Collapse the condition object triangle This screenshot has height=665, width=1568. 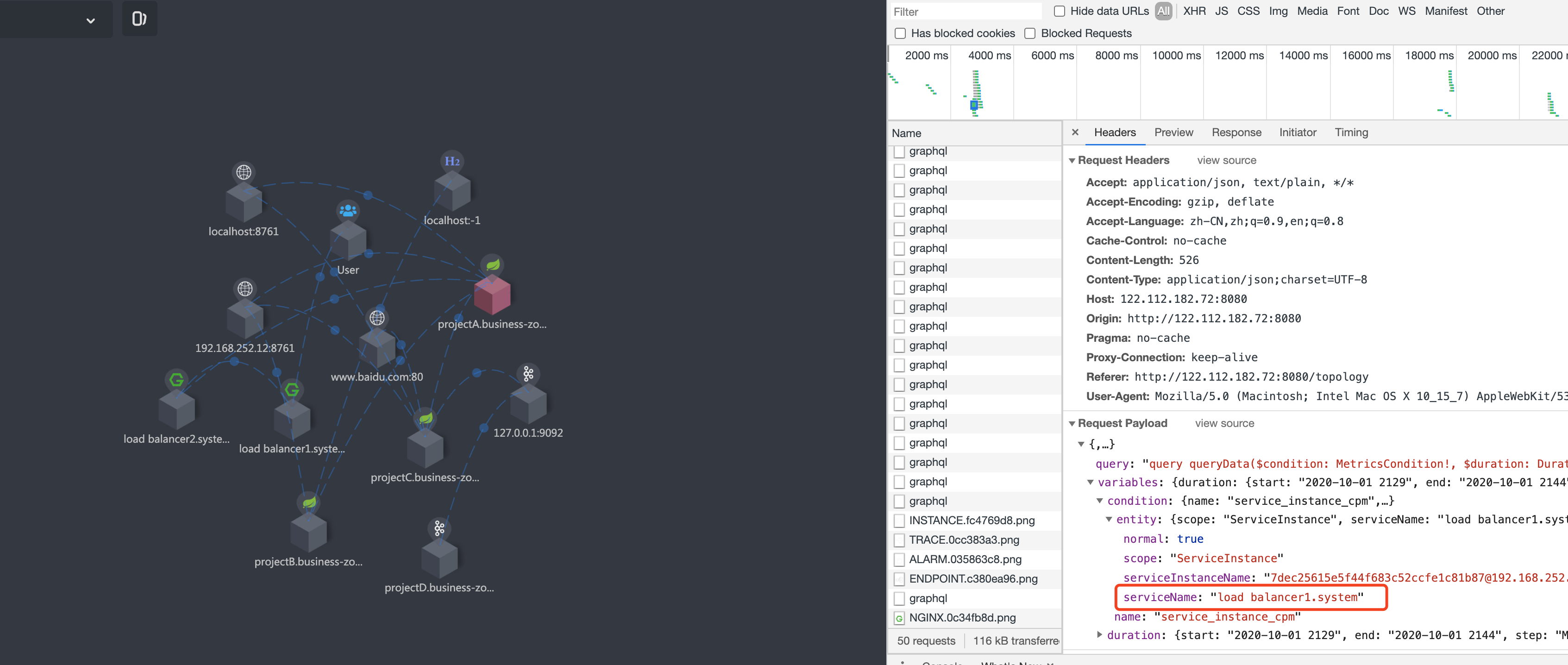pos(1099,501)
